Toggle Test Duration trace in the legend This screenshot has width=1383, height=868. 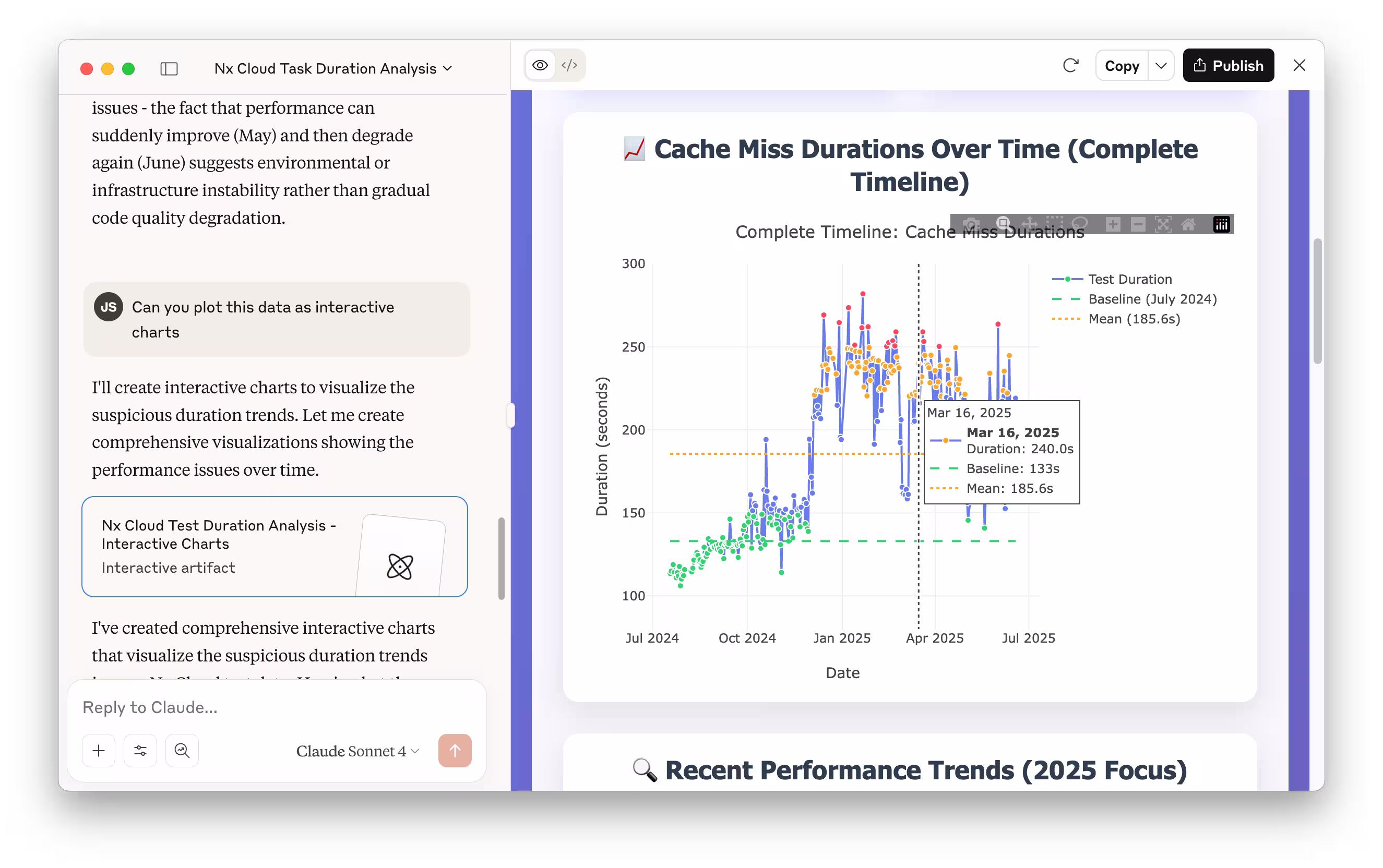coord(1129,279)
